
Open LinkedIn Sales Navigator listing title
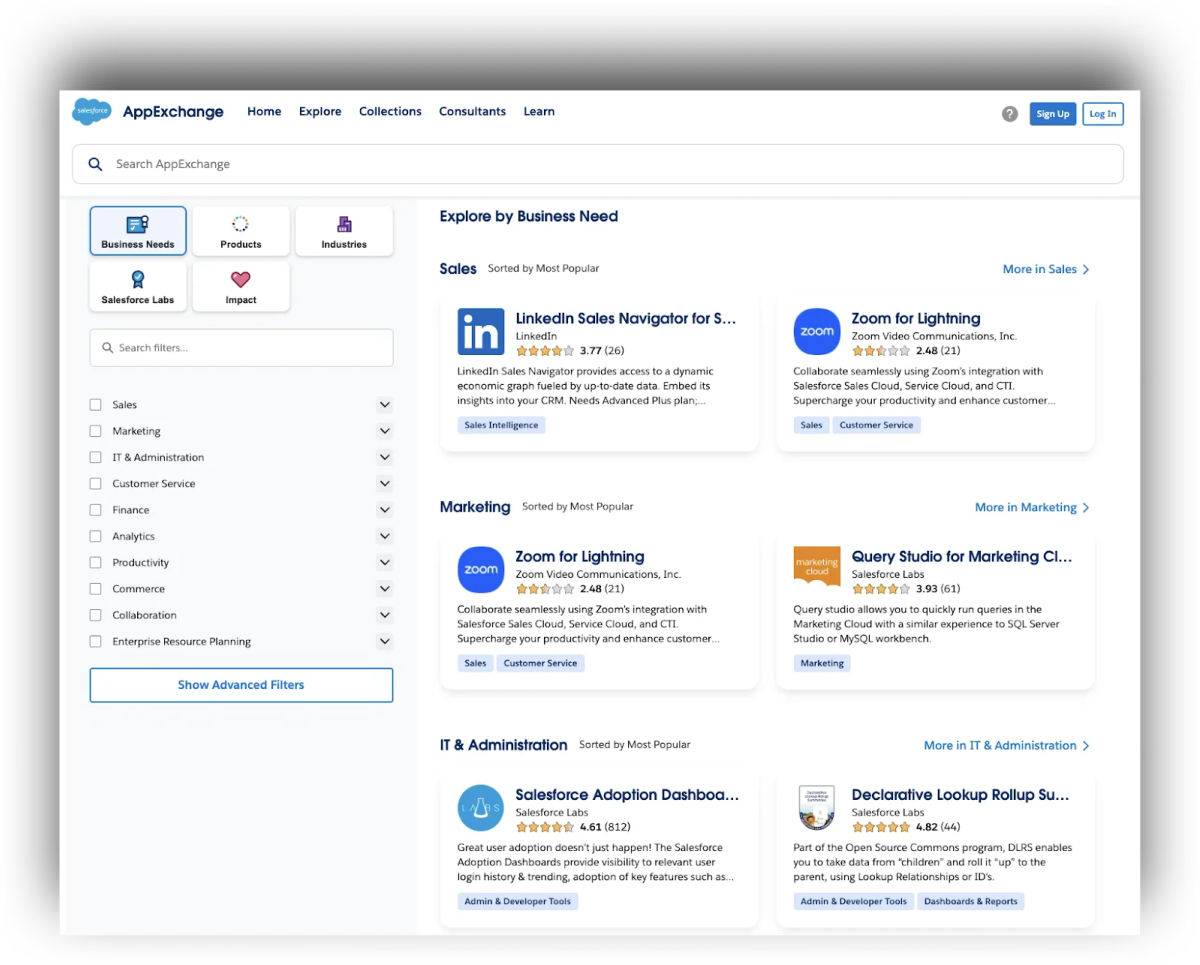626,319
